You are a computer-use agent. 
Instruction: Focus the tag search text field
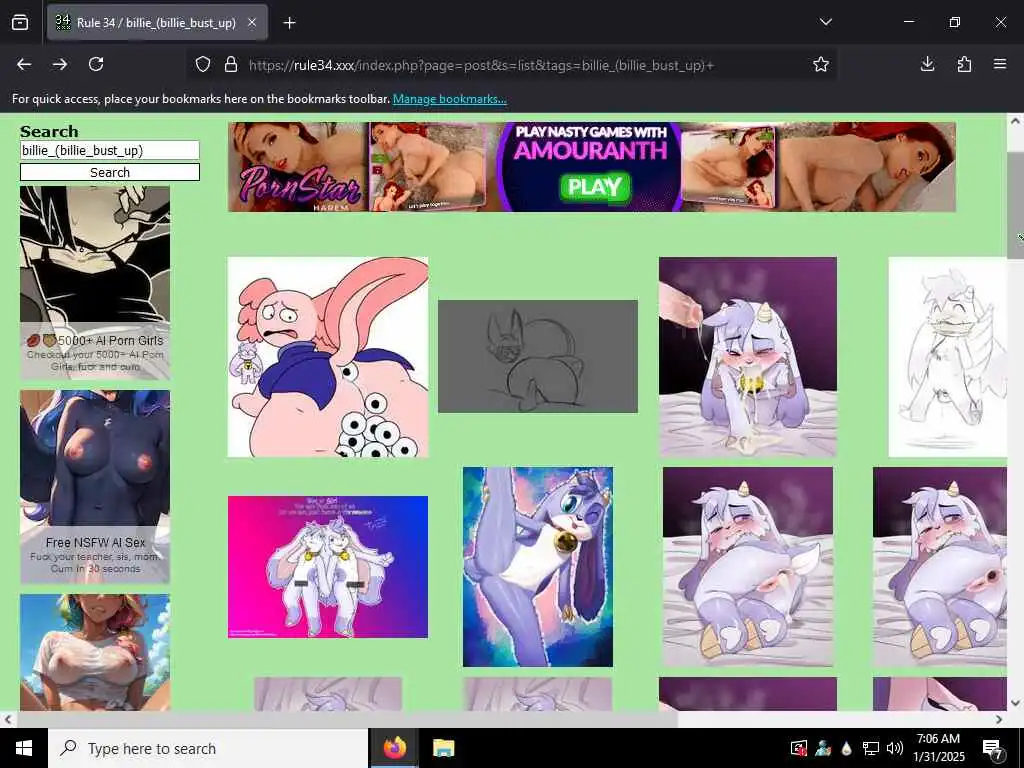(110, 150)
